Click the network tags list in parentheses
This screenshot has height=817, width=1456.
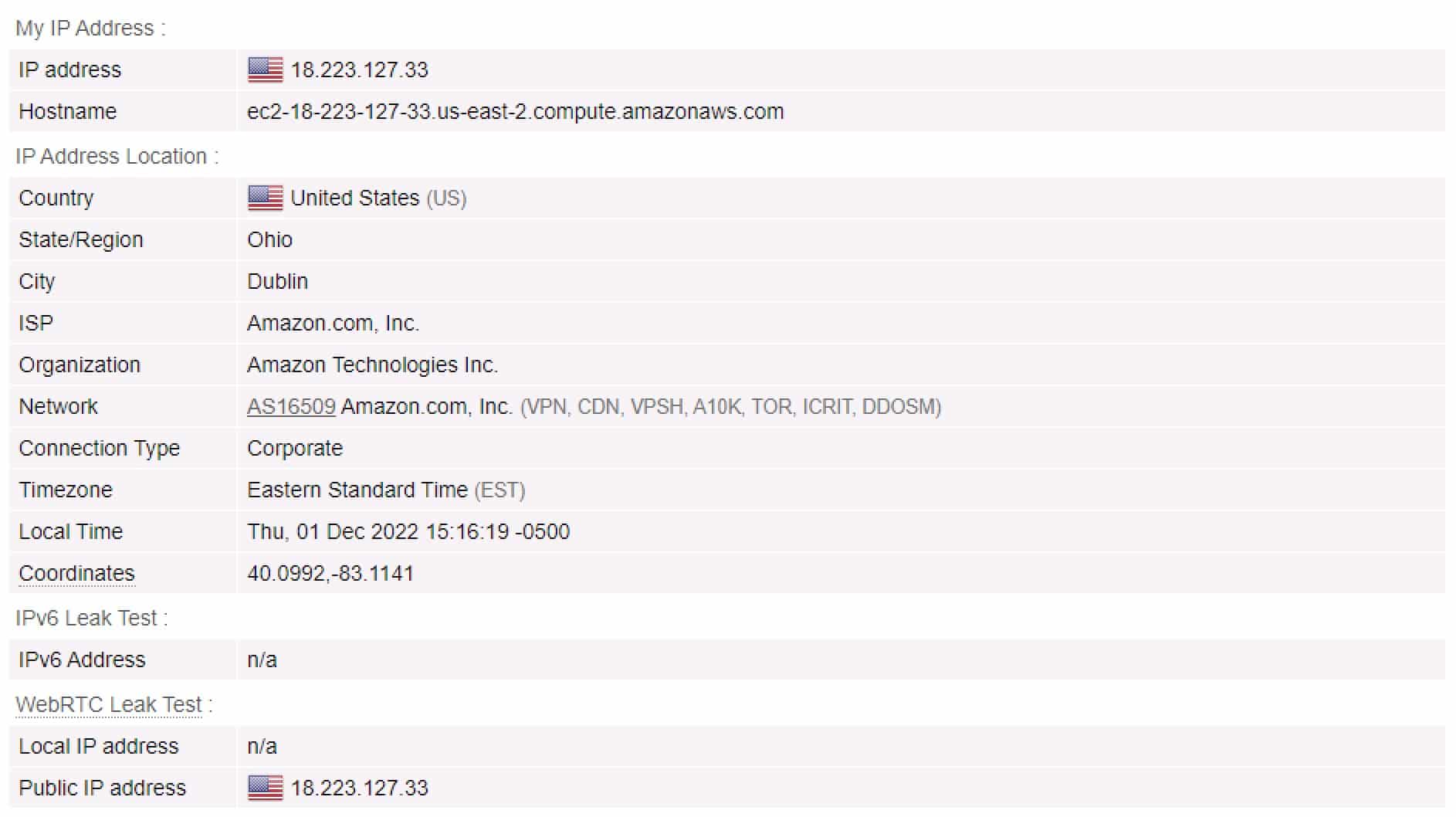[730, 407]
